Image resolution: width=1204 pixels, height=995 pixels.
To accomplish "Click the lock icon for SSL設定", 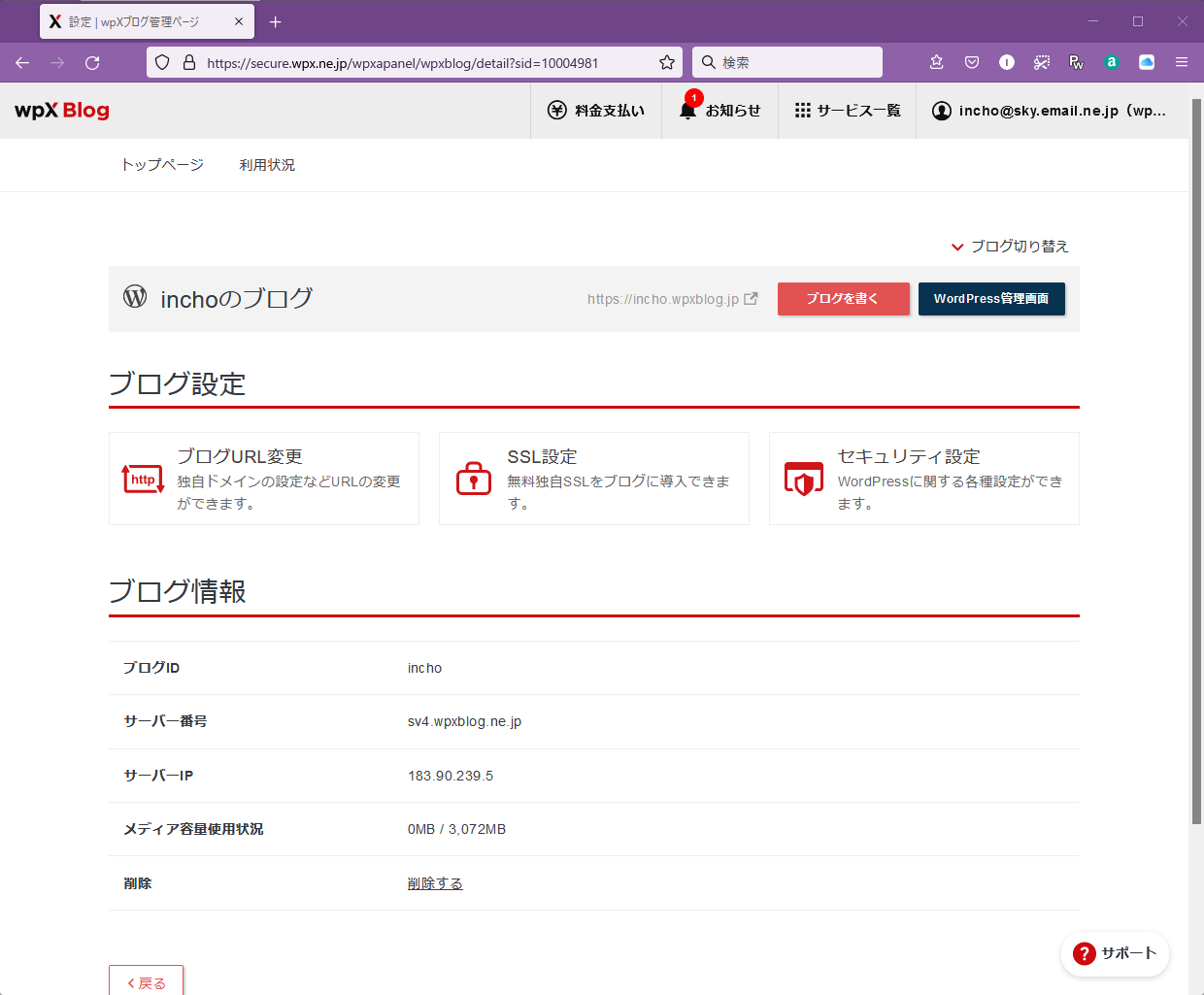I will tap(474, 479).
